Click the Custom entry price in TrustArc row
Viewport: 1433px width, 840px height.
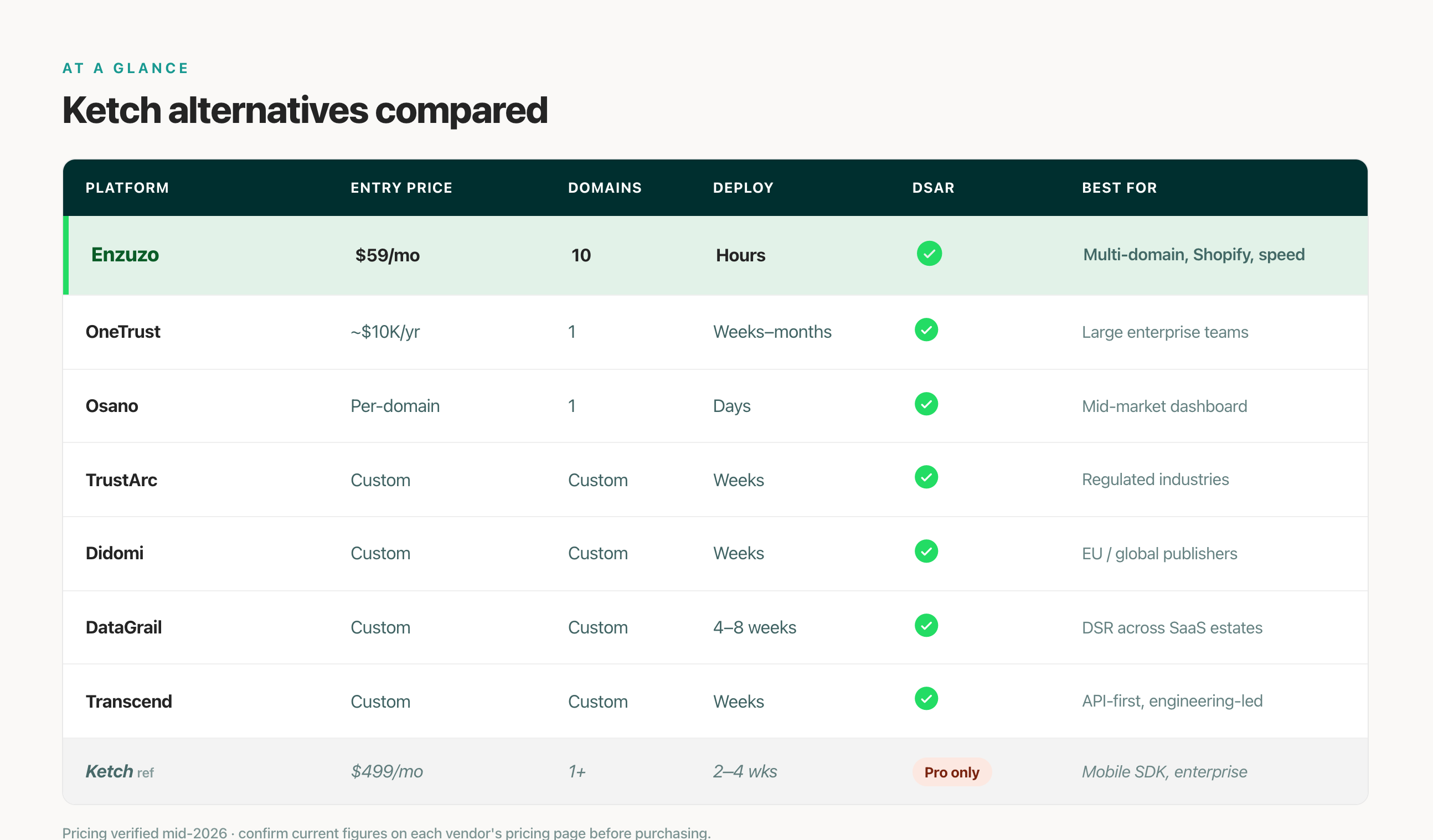pyautogui.click(x=380, y=480)
